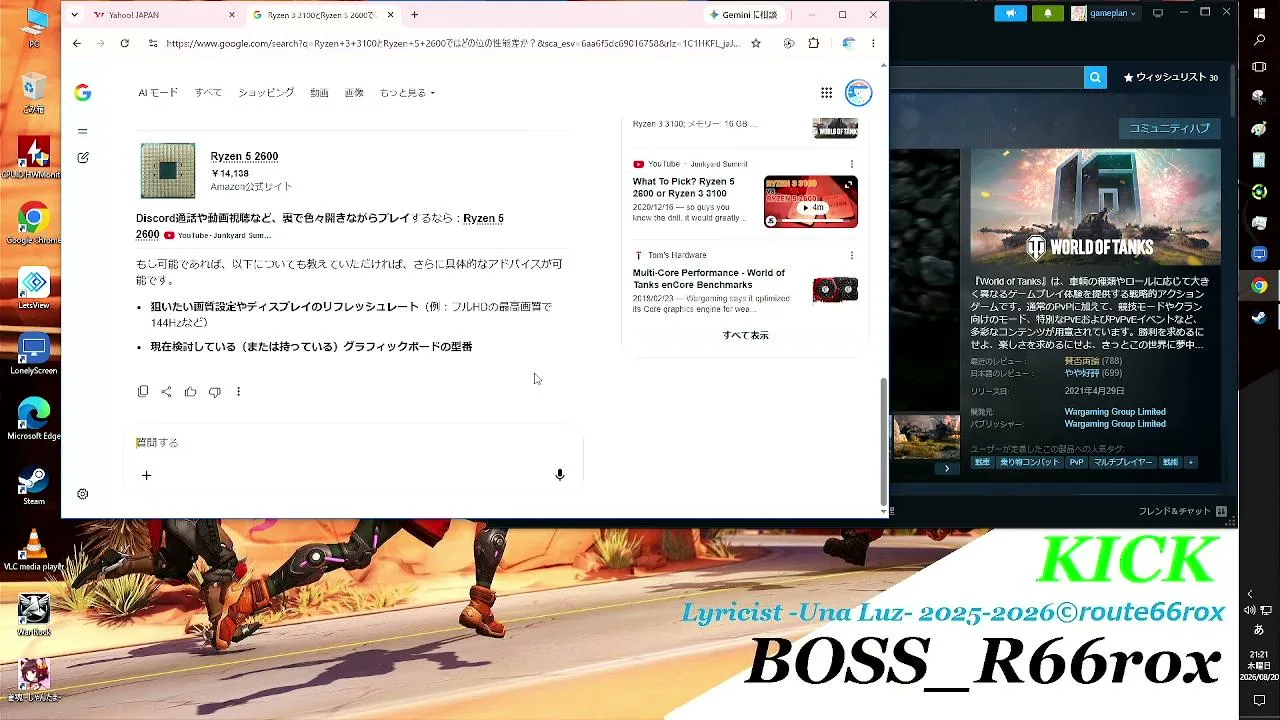Add an attachment with the plus button
The width and height of the screenshot is (1280, 720).
tap(146, 475)
